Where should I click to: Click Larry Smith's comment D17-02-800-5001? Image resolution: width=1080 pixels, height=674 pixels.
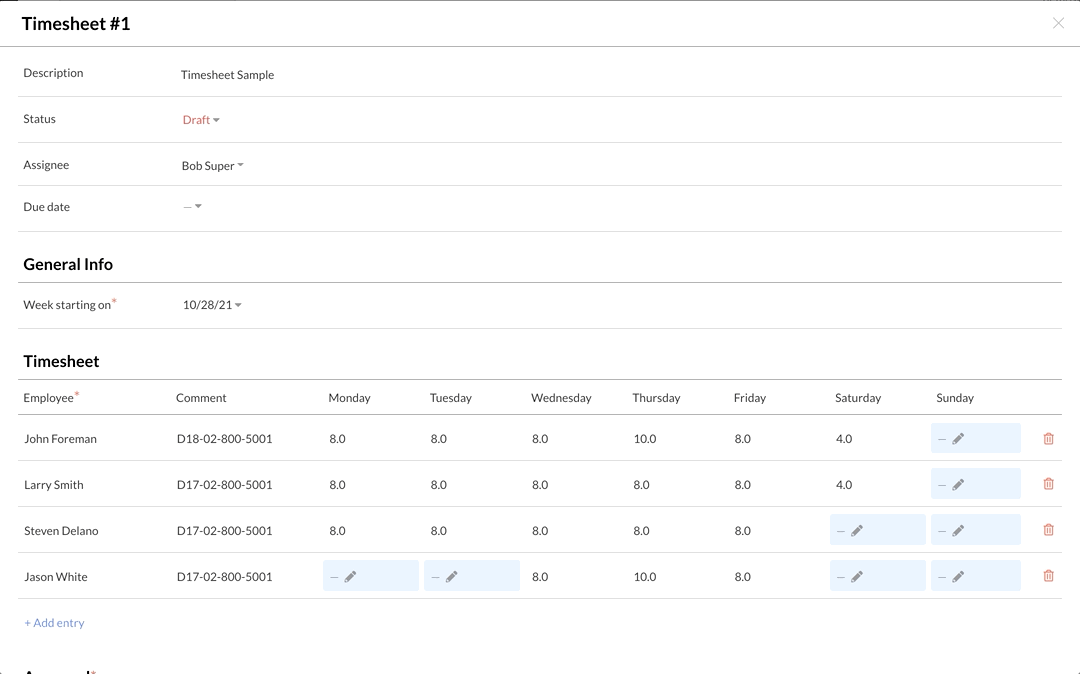224,485
